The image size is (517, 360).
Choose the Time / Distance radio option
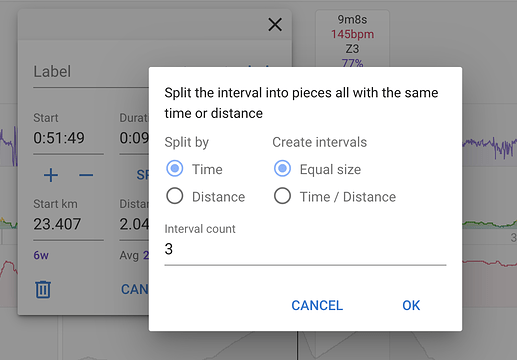282,196
